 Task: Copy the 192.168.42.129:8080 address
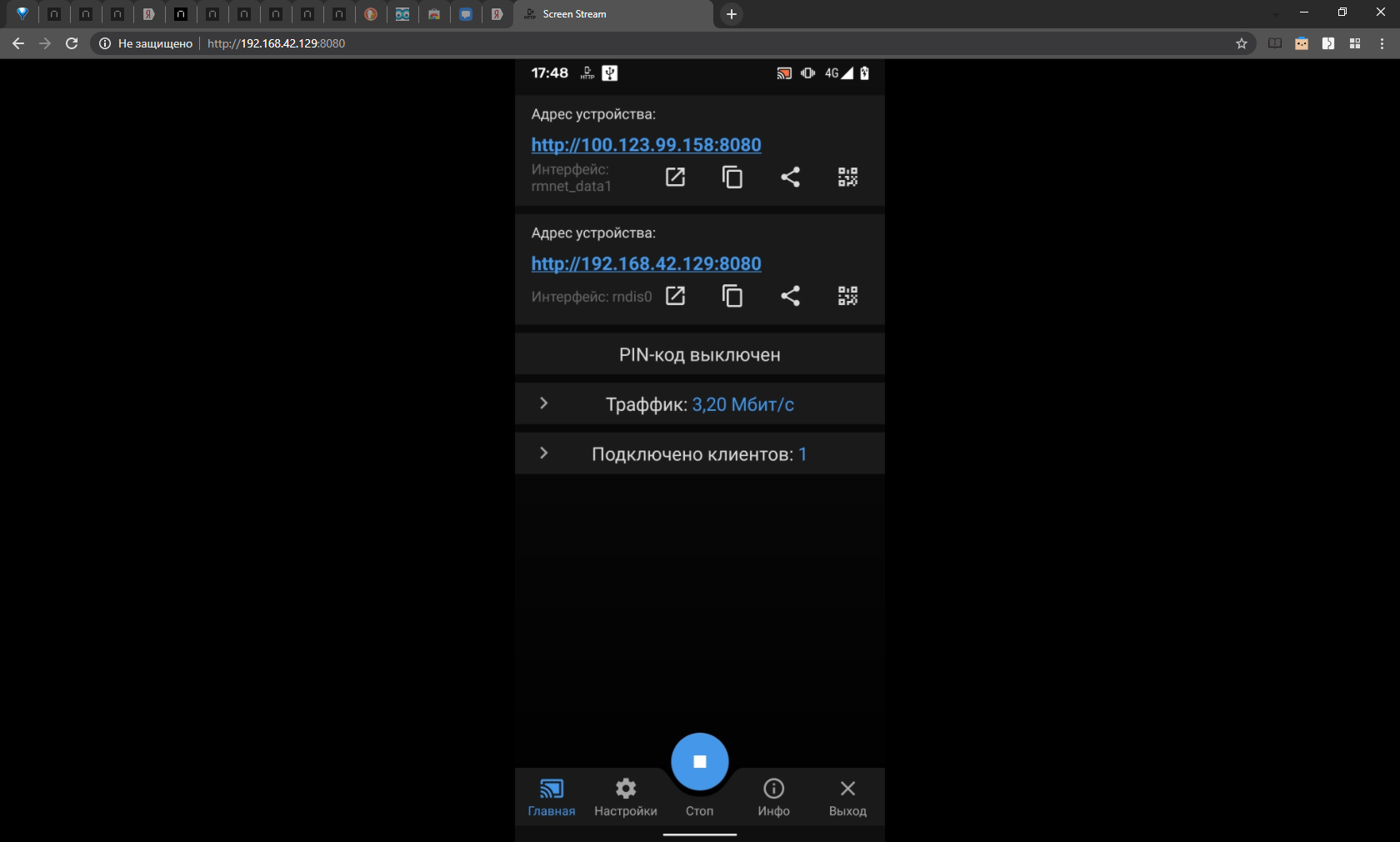point(732,296)
